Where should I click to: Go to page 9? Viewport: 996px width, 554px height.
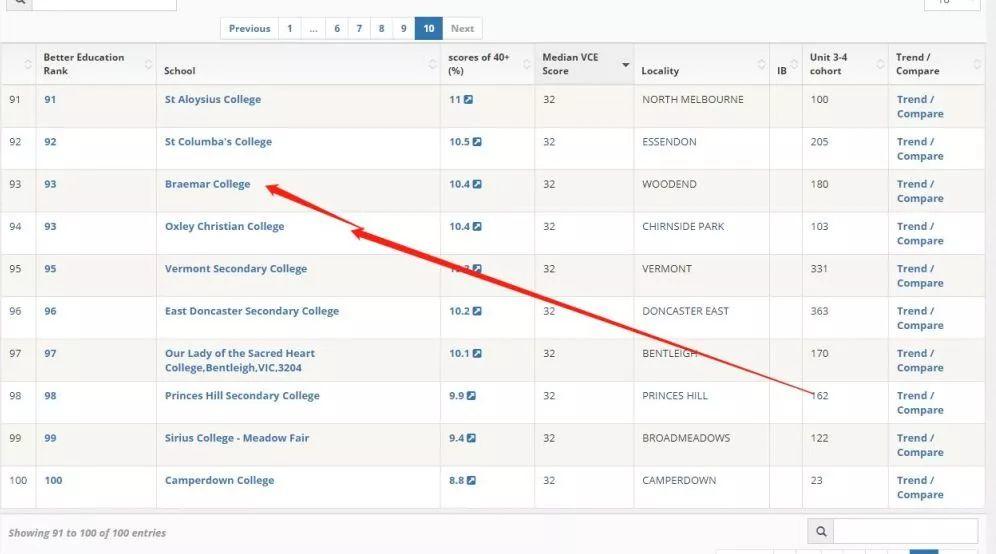[403, 29]
